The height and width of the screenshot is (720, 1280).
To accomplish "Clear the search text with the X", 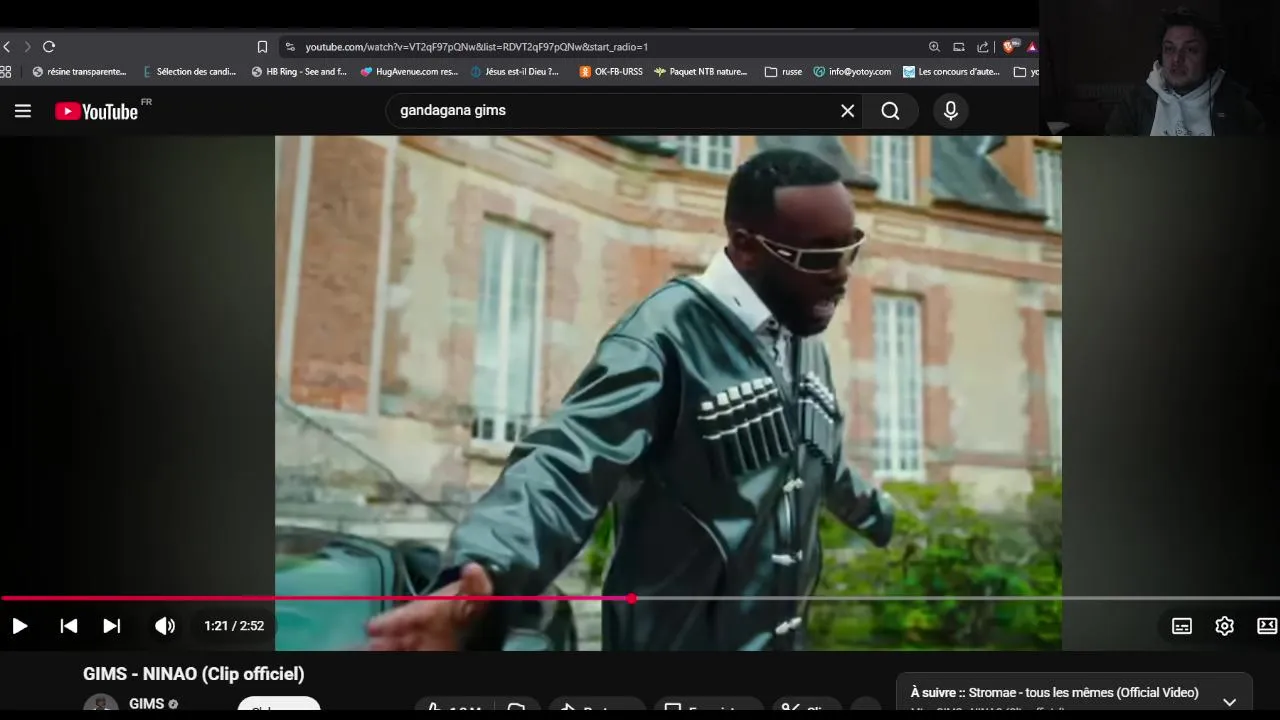I will pos(848,111).
